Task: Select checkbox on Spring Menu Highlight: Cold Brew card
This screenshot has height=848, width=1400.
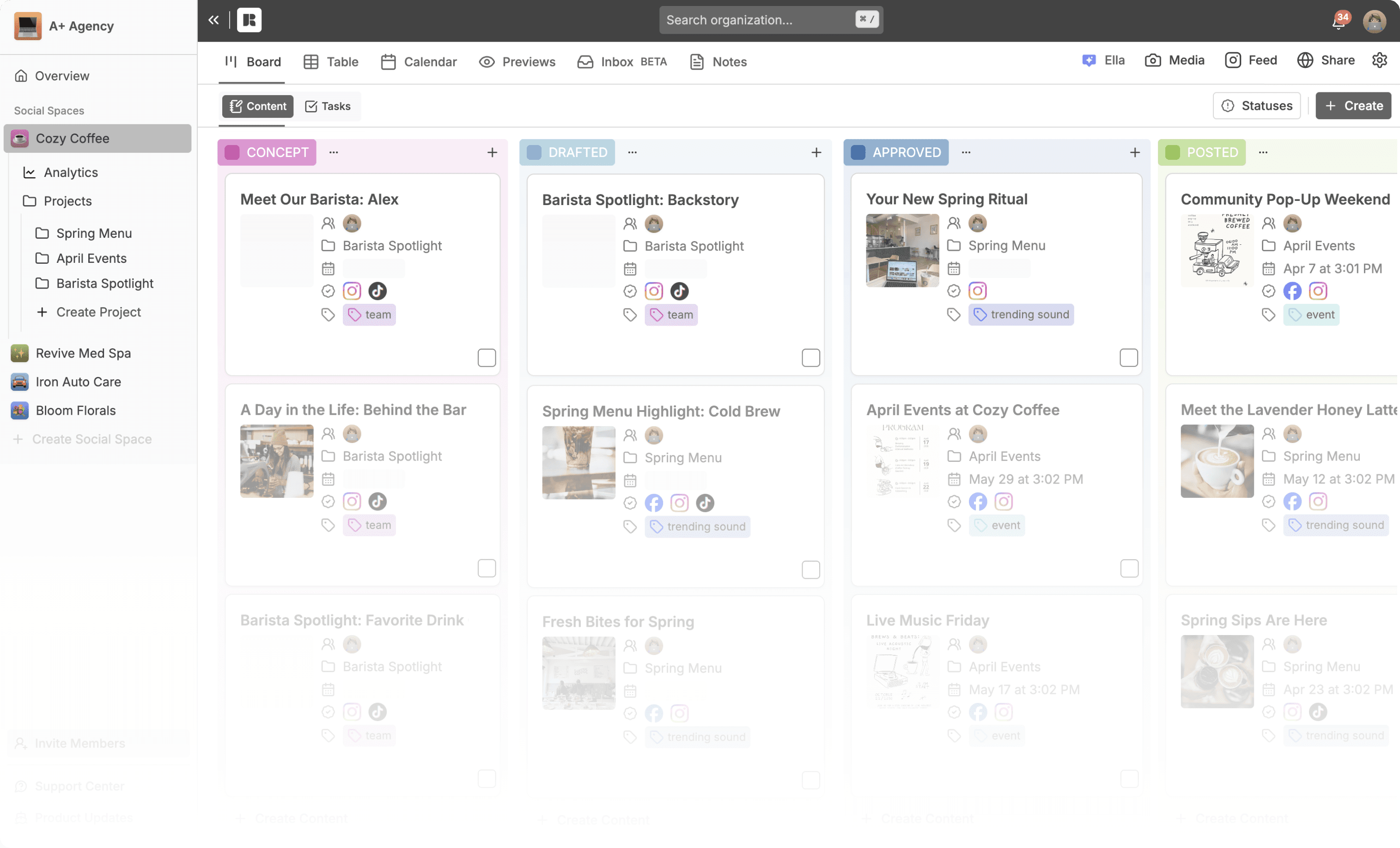Action: click(x=811, y=569)
